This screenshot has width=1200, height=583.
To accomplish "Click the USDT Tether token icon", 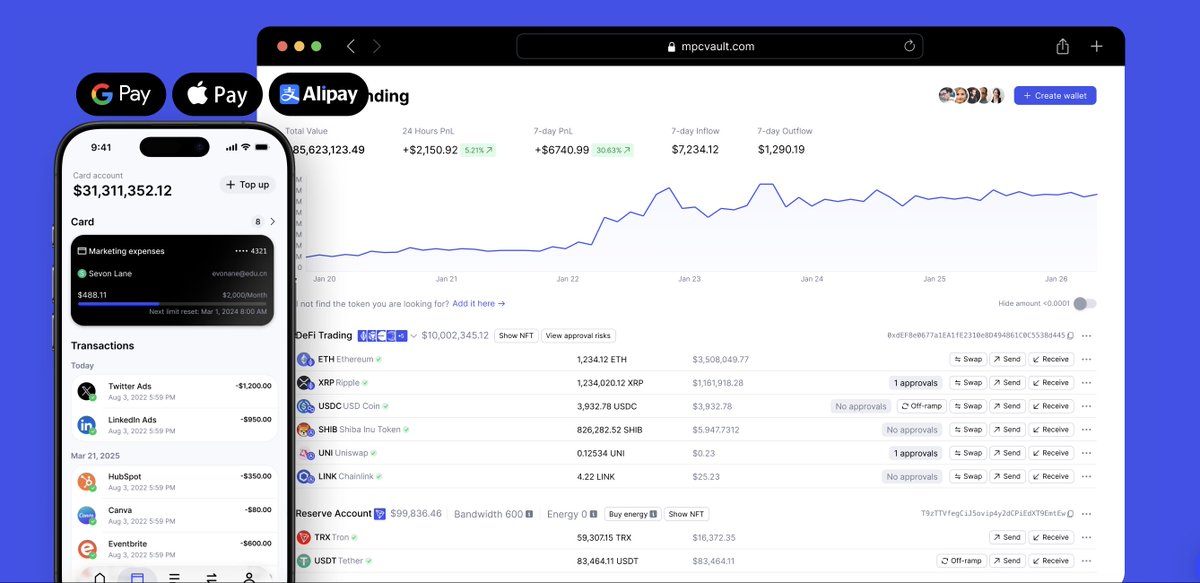I will [304, 561].
